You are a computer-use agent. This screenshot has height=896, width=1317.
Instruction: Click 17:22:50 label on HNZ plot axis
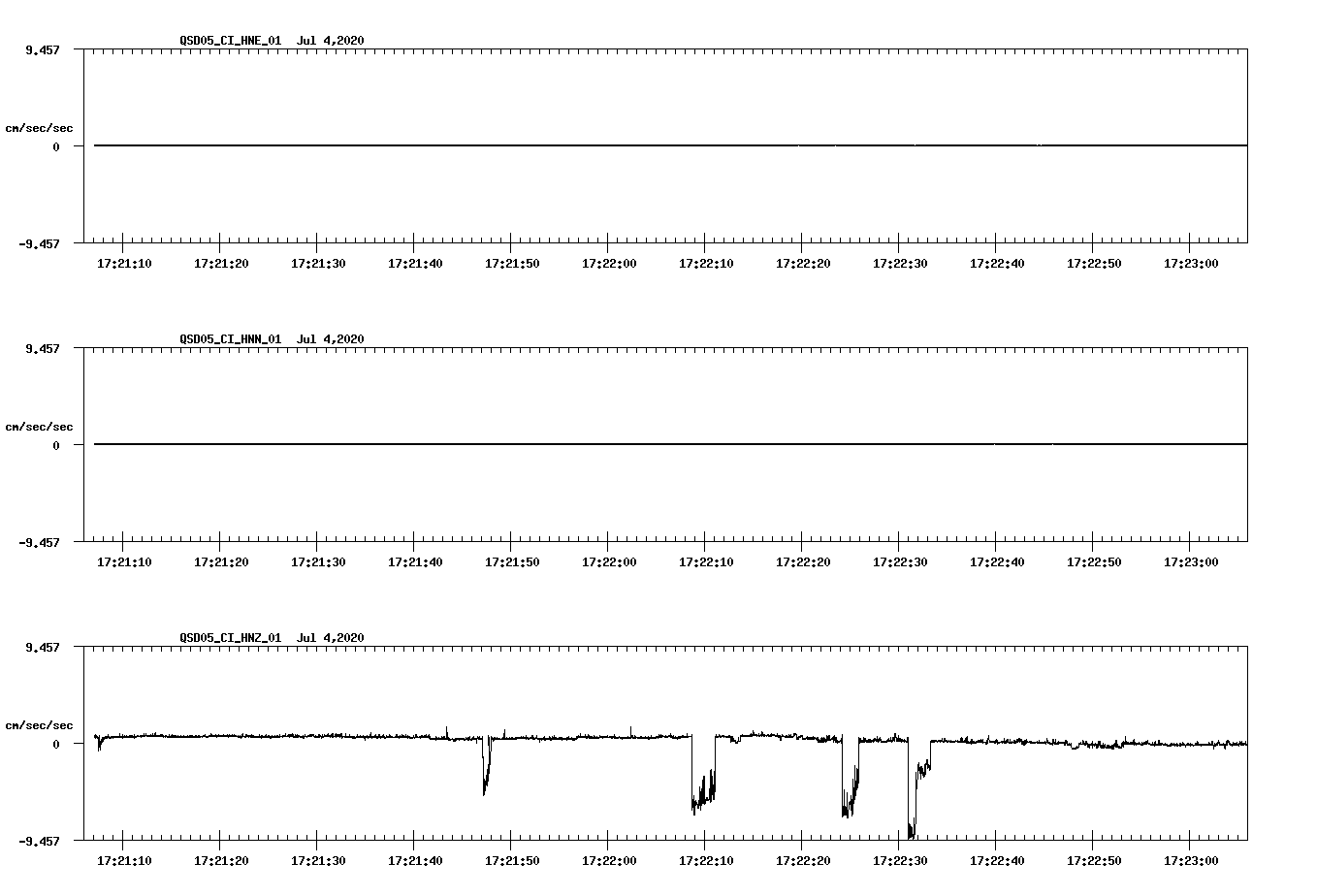tap(1094, 861)
